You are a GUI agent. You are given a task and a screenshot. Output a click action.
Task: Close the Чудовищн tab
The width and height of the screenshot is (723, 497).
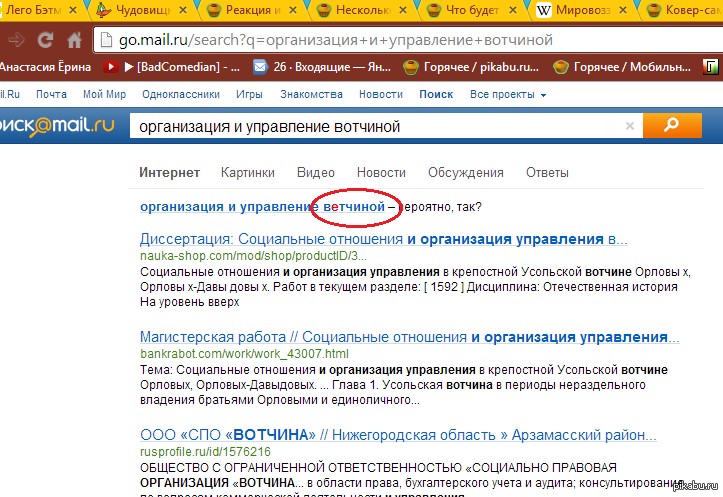183,10
